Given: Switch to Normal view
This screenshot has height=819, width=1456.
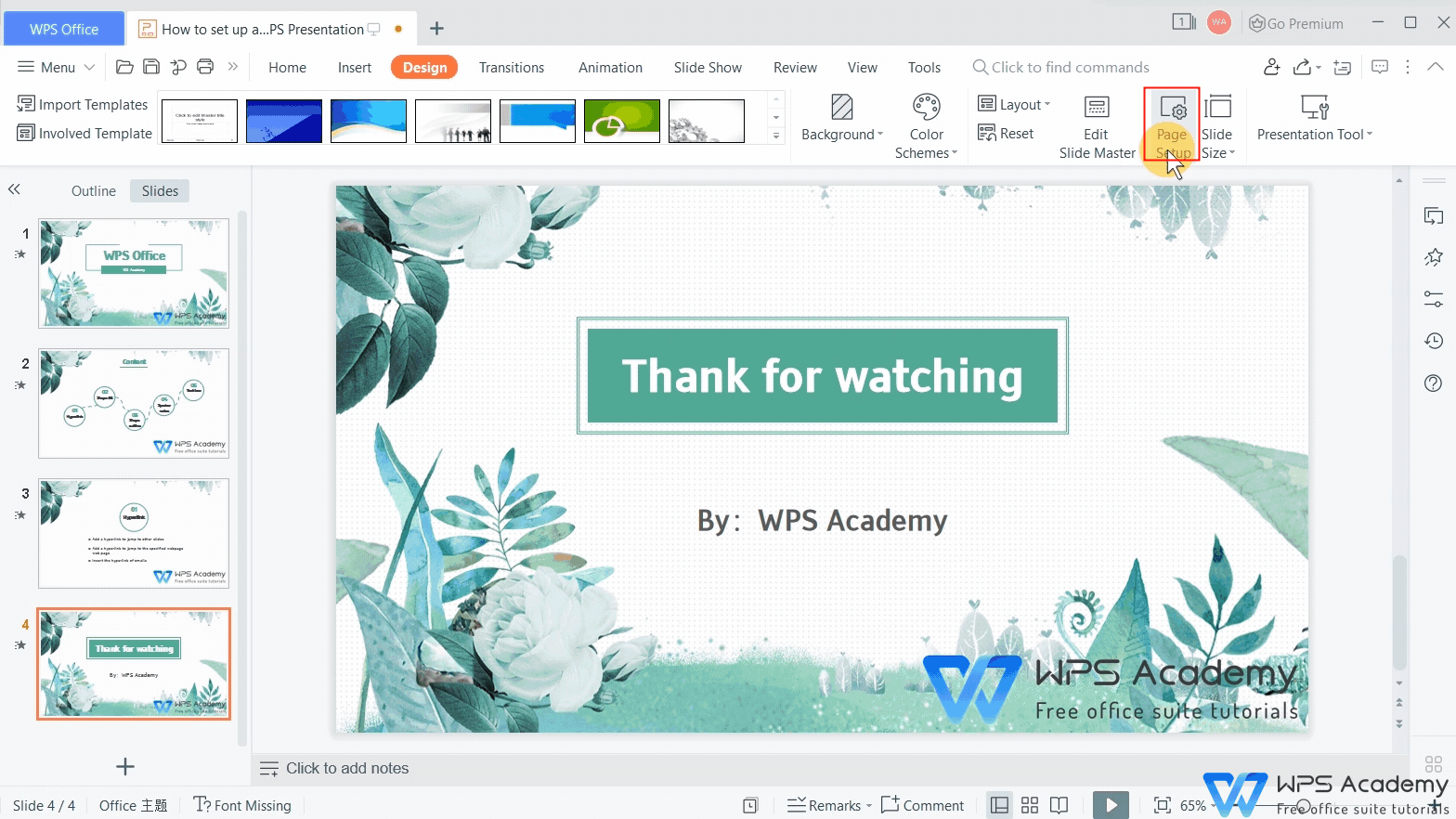Looking at the screenshot, I should (x=999, y=805).
